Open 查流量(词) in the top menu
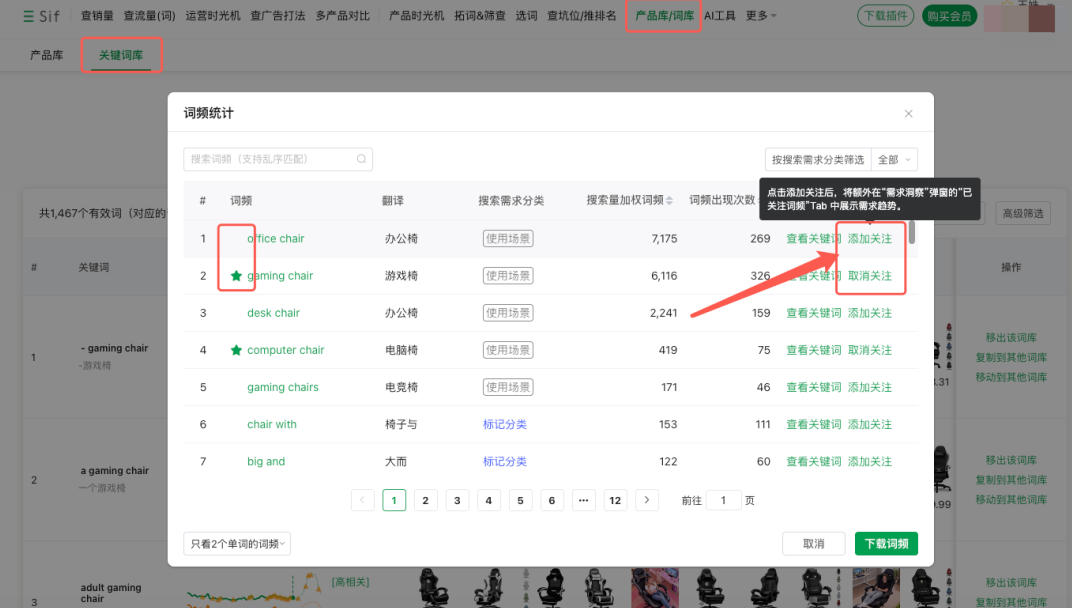This screenshot has height=608, width=1072. (x=149, y=16)
